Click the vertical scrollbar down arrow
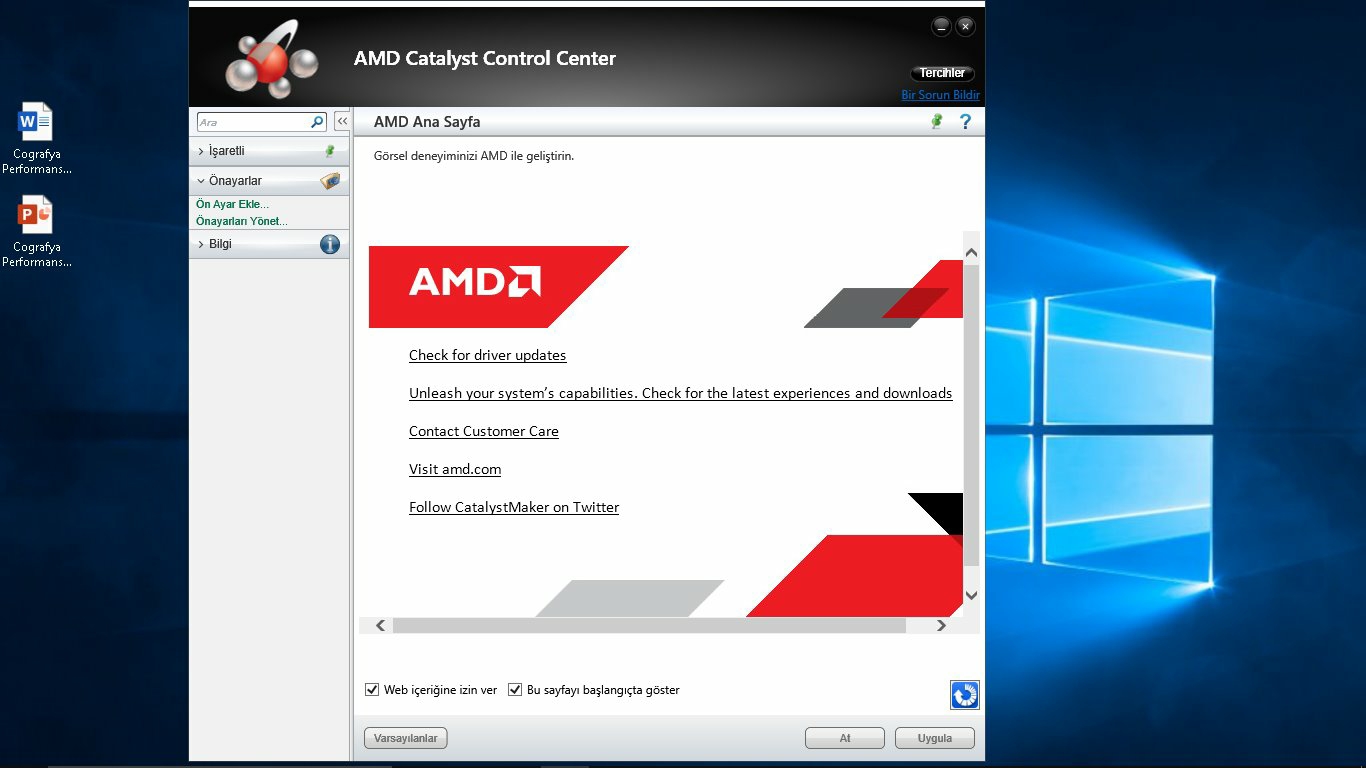The image size is (1366, 768). tap(971, 595)
